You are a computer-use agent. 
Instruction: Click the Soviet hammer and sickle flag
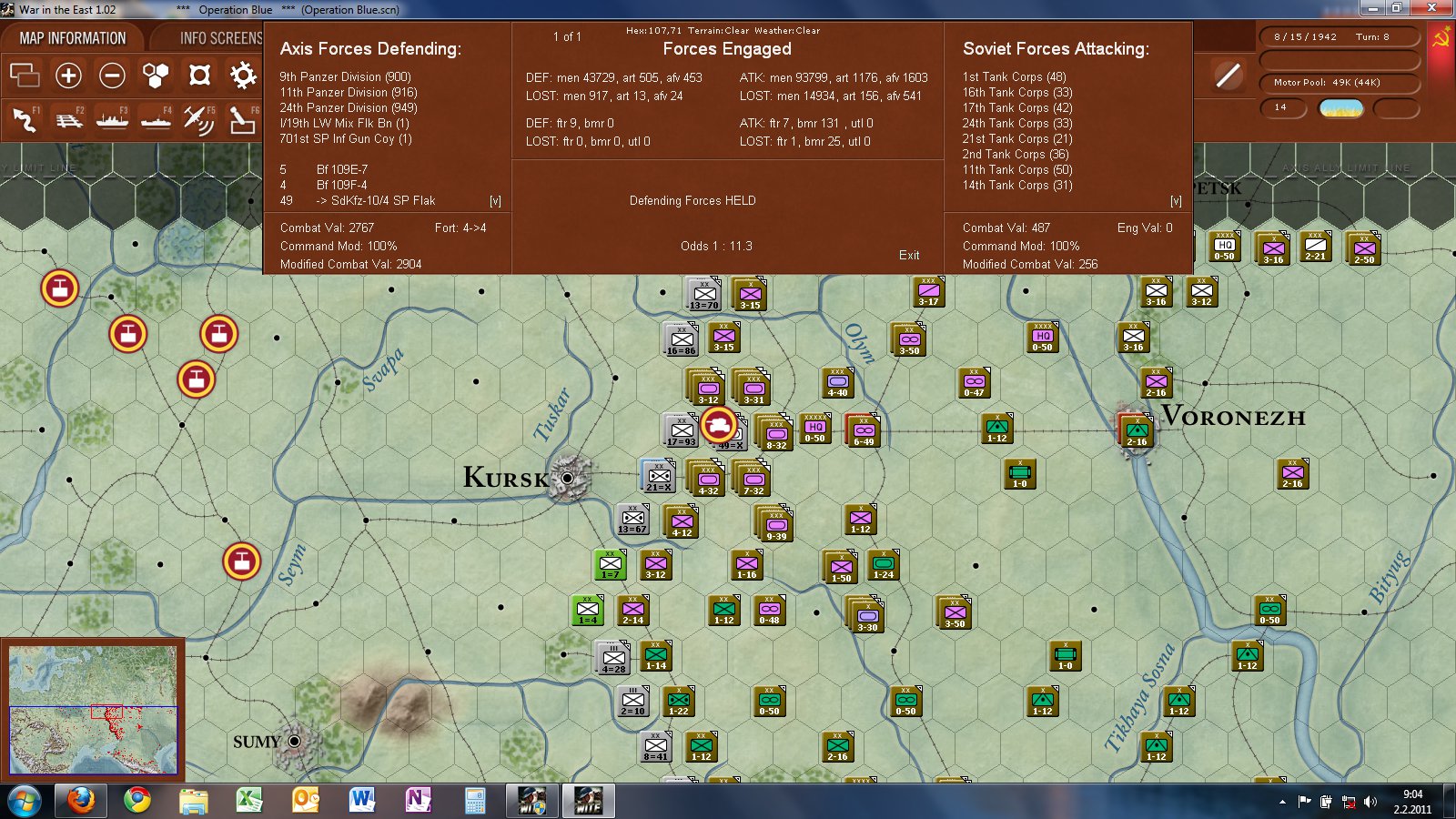pyautogui.click(x=1441, y=38)
